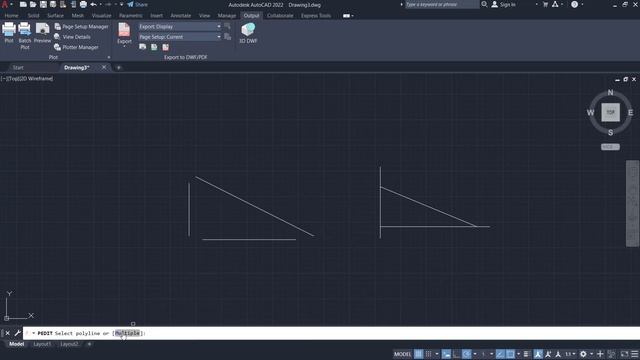Open the workspace switching gear icon
Screen dimensions: 640x360
(583, 354)
